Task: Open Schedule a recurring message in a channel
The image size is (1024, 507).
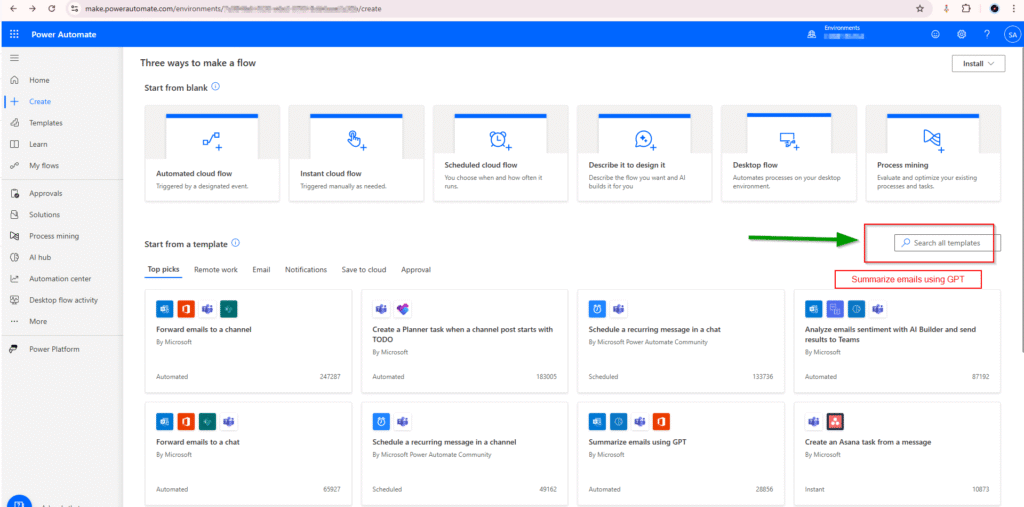Action: point(464,453)
